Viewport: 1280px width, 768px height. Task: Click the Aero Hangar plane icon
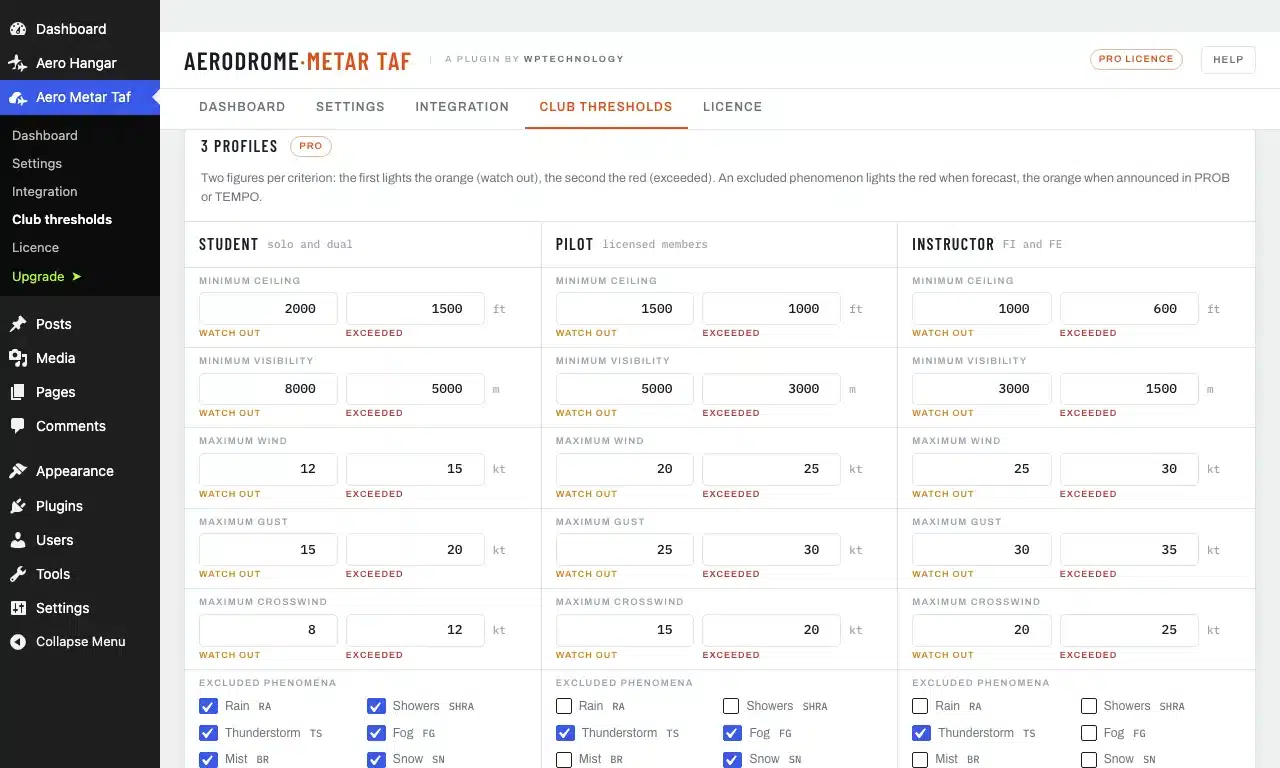(18, 63)
